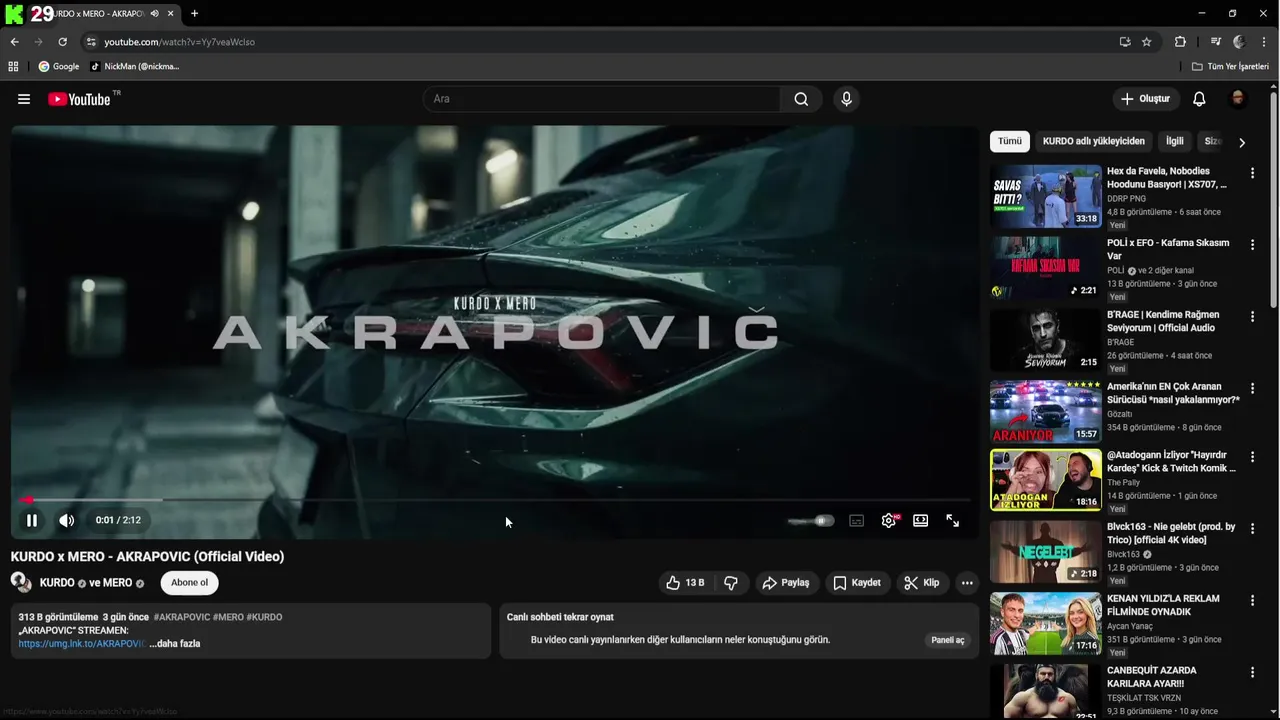
Task: Open Blvck163 Nie gelebt thumbnail
Action: click(1046, 552)
